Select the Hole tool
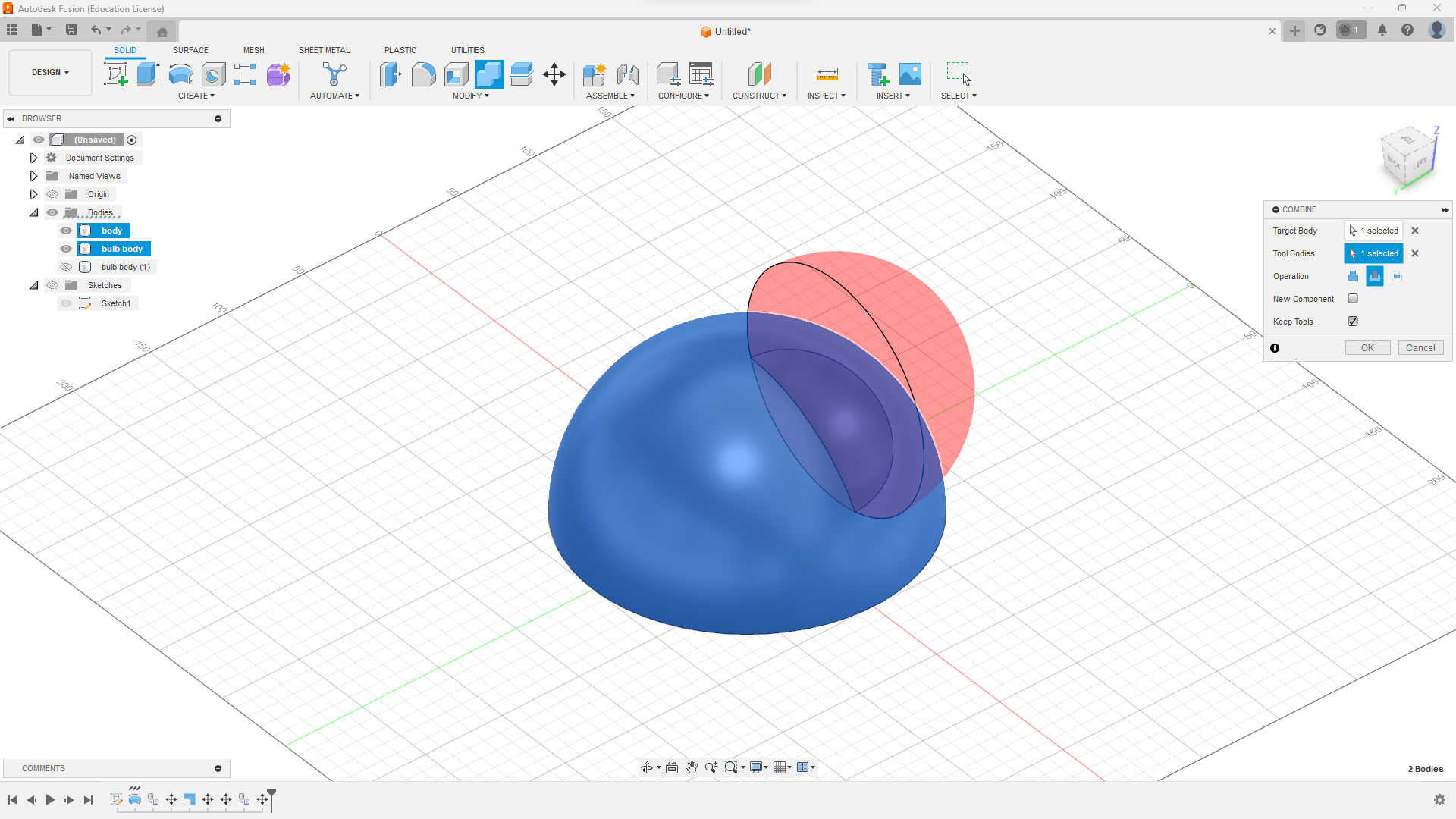 213,74
